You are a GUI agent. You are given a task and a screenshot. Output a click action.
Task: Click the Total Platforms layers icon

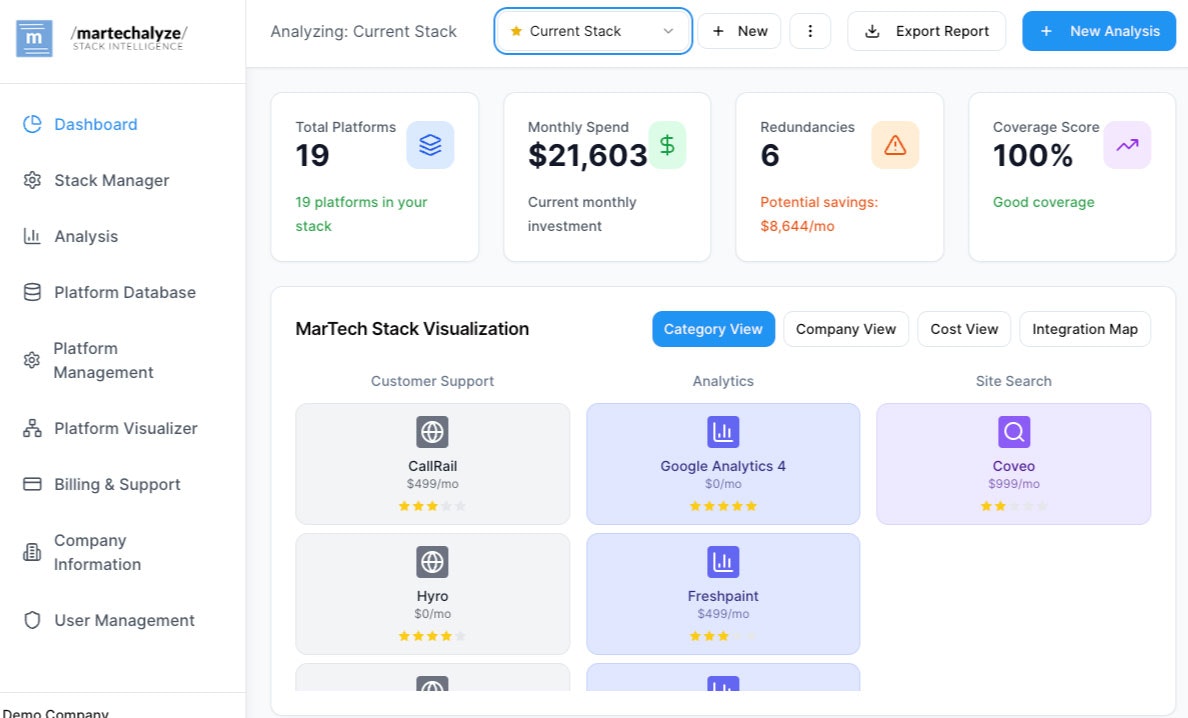[430, 145]
